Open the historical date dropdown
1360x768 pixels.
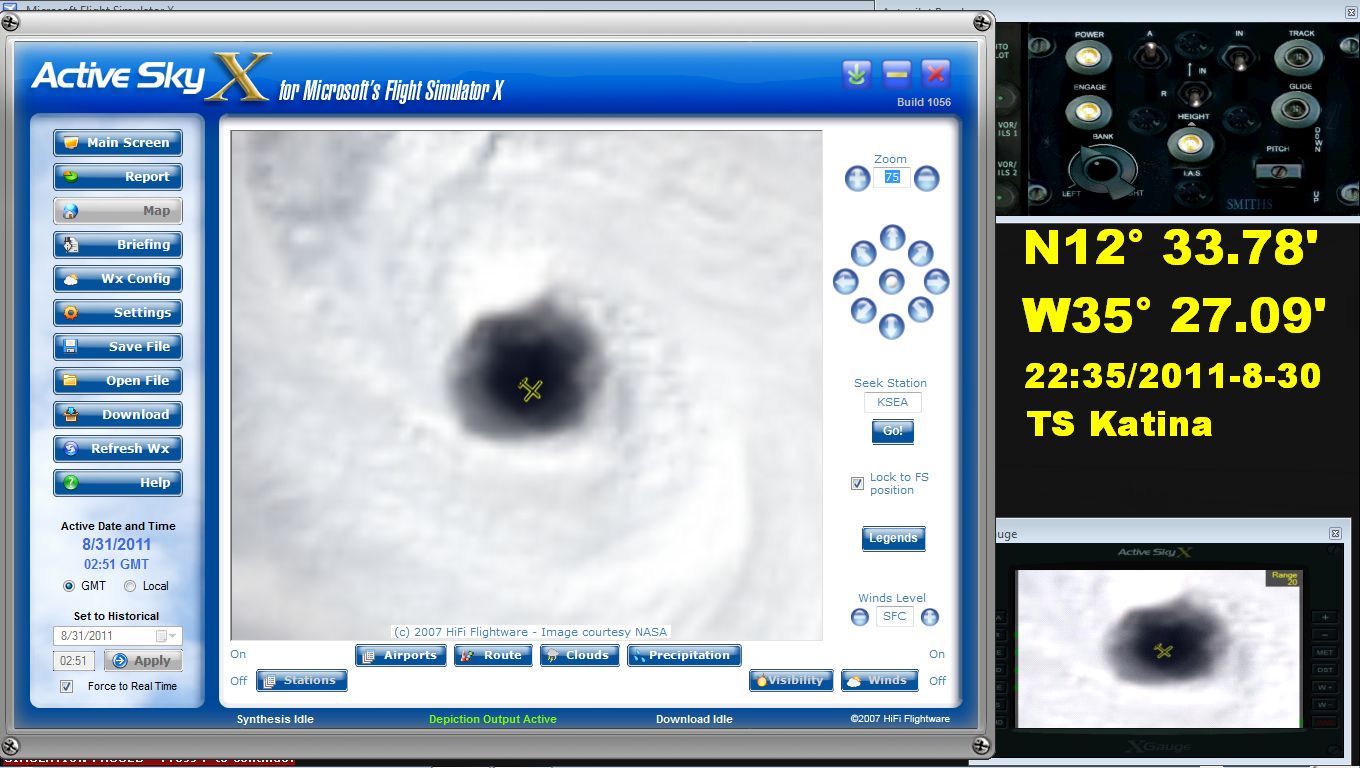tap(167, 636)
